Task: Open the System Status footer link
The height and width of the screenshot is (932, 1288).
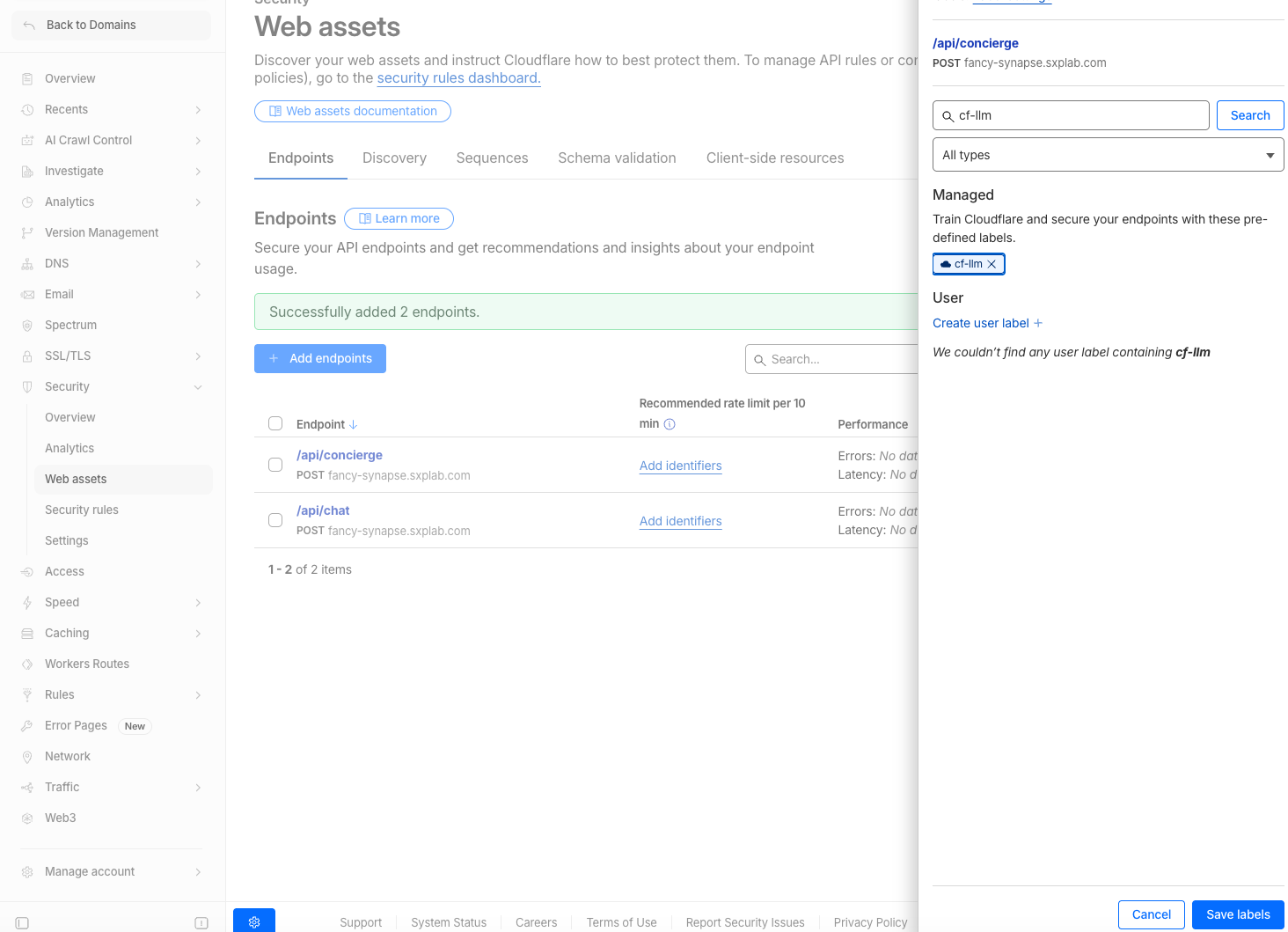Action: click(x=449, y=922)
